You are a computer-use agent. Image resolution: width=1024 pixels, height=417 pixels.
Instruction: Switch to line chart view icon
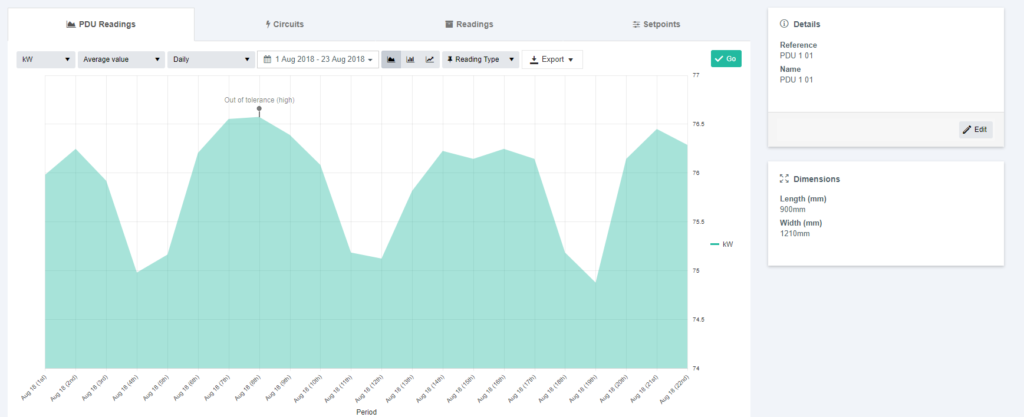(x=429, y=60)
